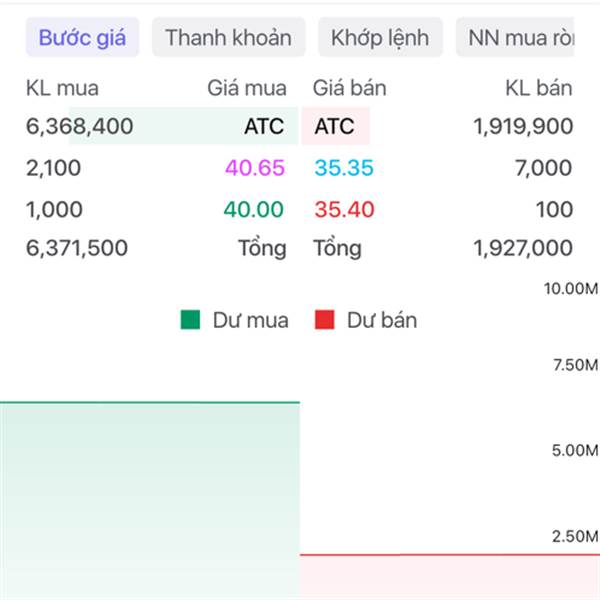The height and width of the screenshot is (600, 600).
Task: Click the ATC sell price cell
Action: tap(334, 126)
